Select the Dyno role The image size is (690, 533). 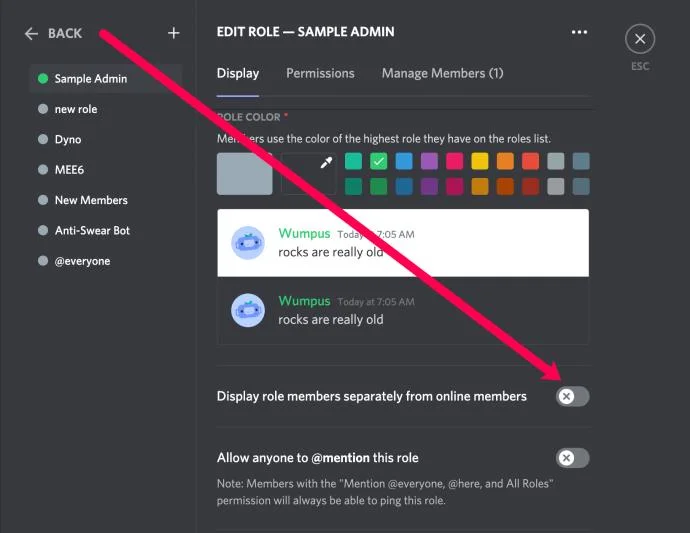click(x=106, y=139)
